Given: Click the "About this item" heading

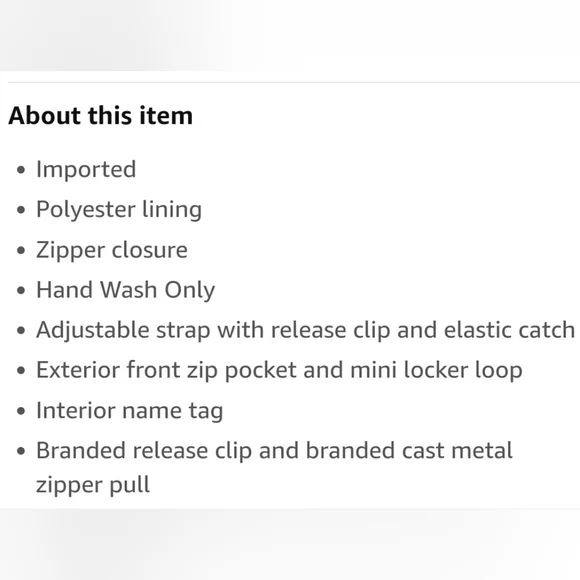Looking at the screenshot, I should (101, 115).
